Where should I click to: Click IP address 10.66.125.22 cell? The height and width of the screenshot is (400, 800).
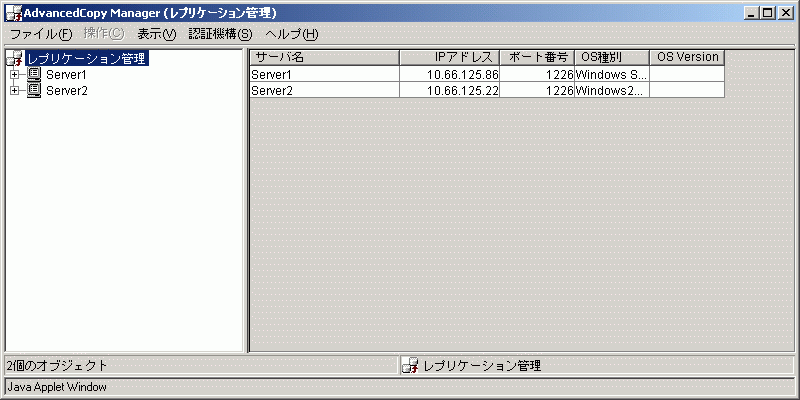click(x=449, y=90)
